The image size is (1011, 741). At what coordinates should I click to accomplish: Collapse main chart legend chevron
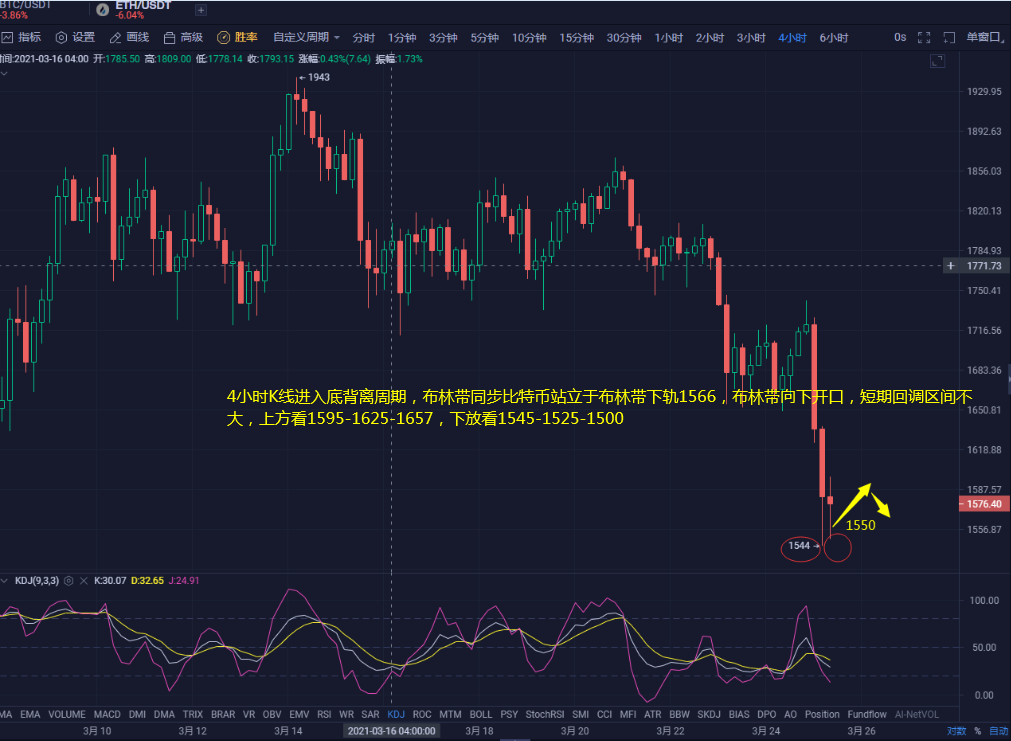click(x=4, y=74)
